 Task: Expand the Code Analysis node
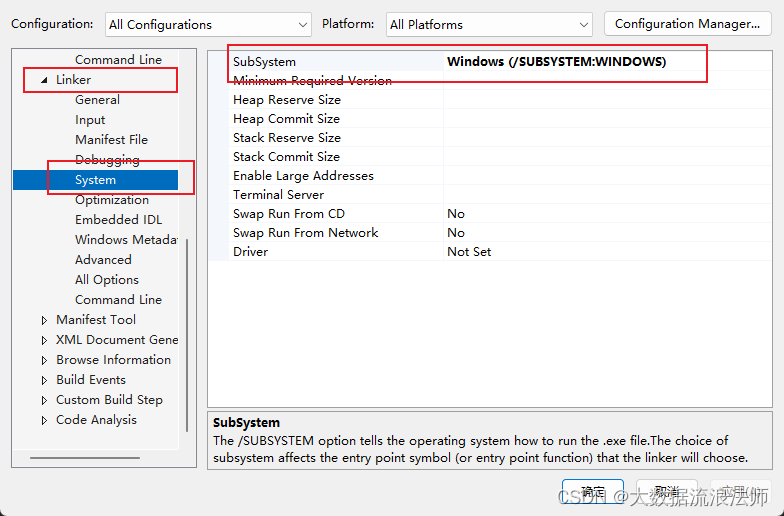coord(44,420)
